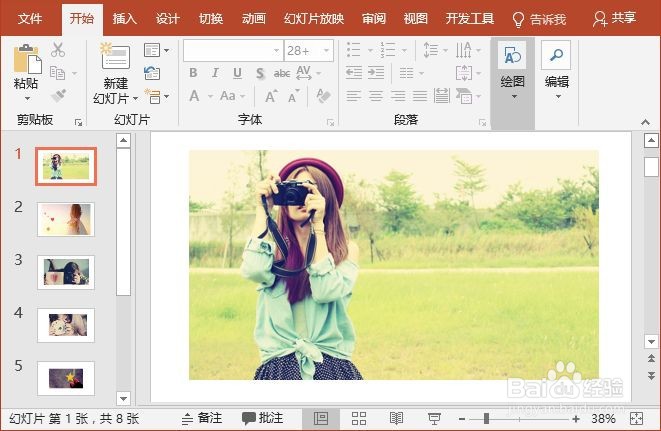This screenshot has width=661, height=431.
Task: Click the zoom slider handle
Action: point(486,419)
